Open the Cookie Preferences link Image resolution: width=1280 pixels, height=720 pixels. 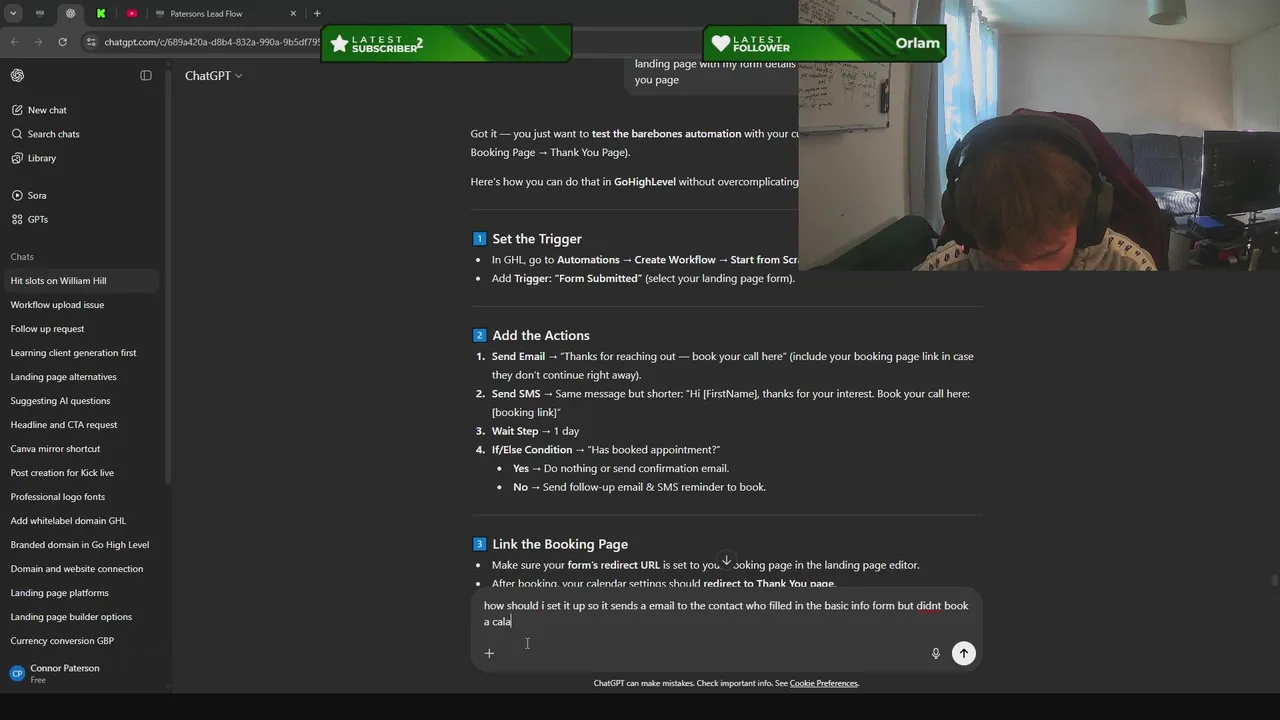pos(824,683)
